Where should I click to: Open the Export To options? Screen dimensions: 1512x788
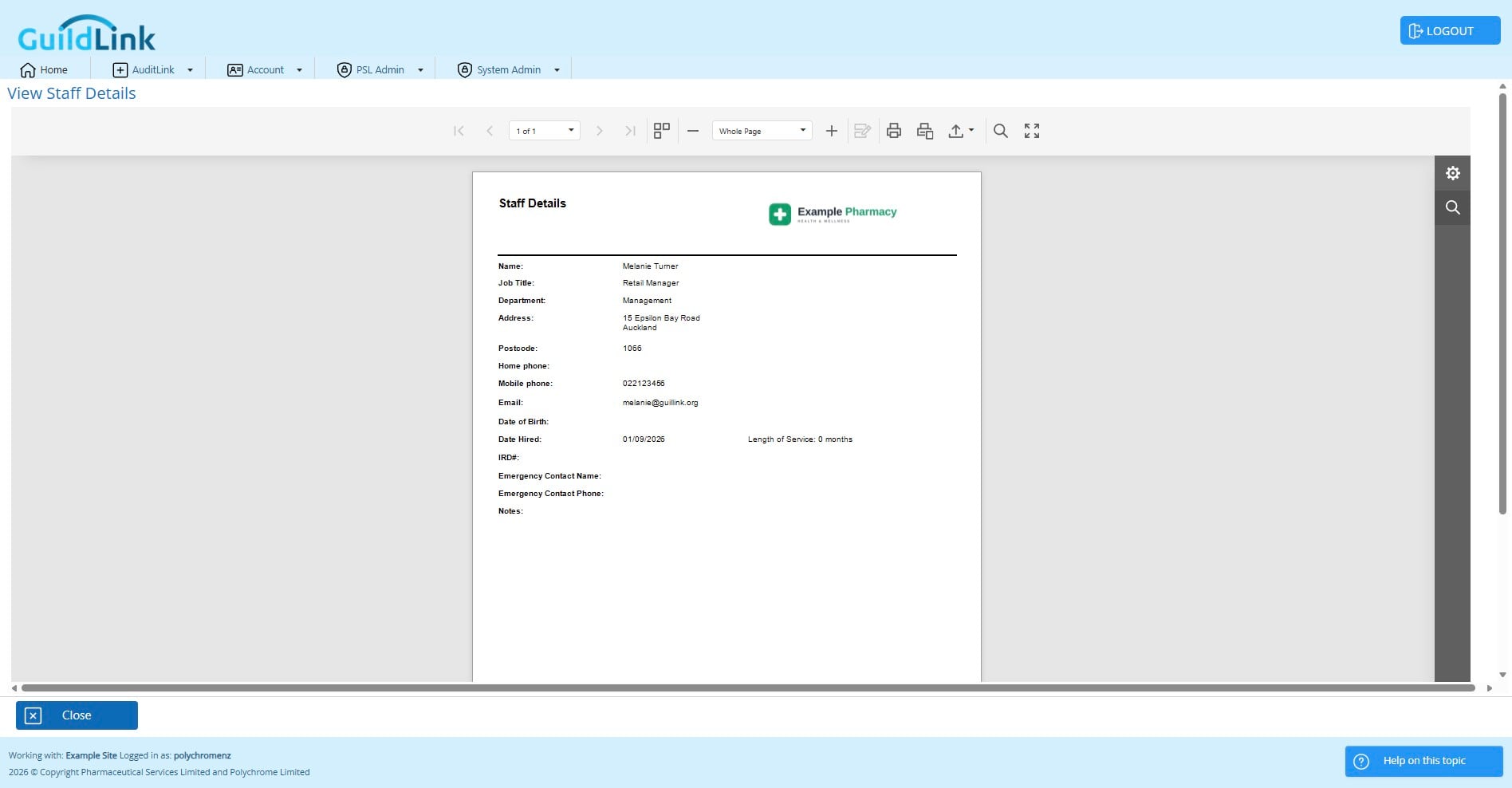pyautogui.click(x=961, y=131)
